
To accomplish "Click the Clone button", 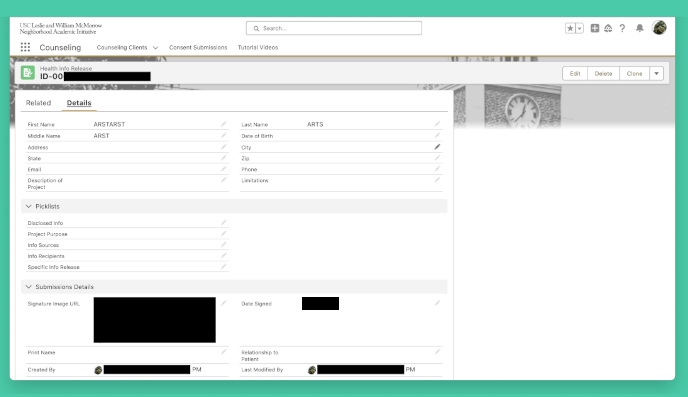I will click(634, 74).
